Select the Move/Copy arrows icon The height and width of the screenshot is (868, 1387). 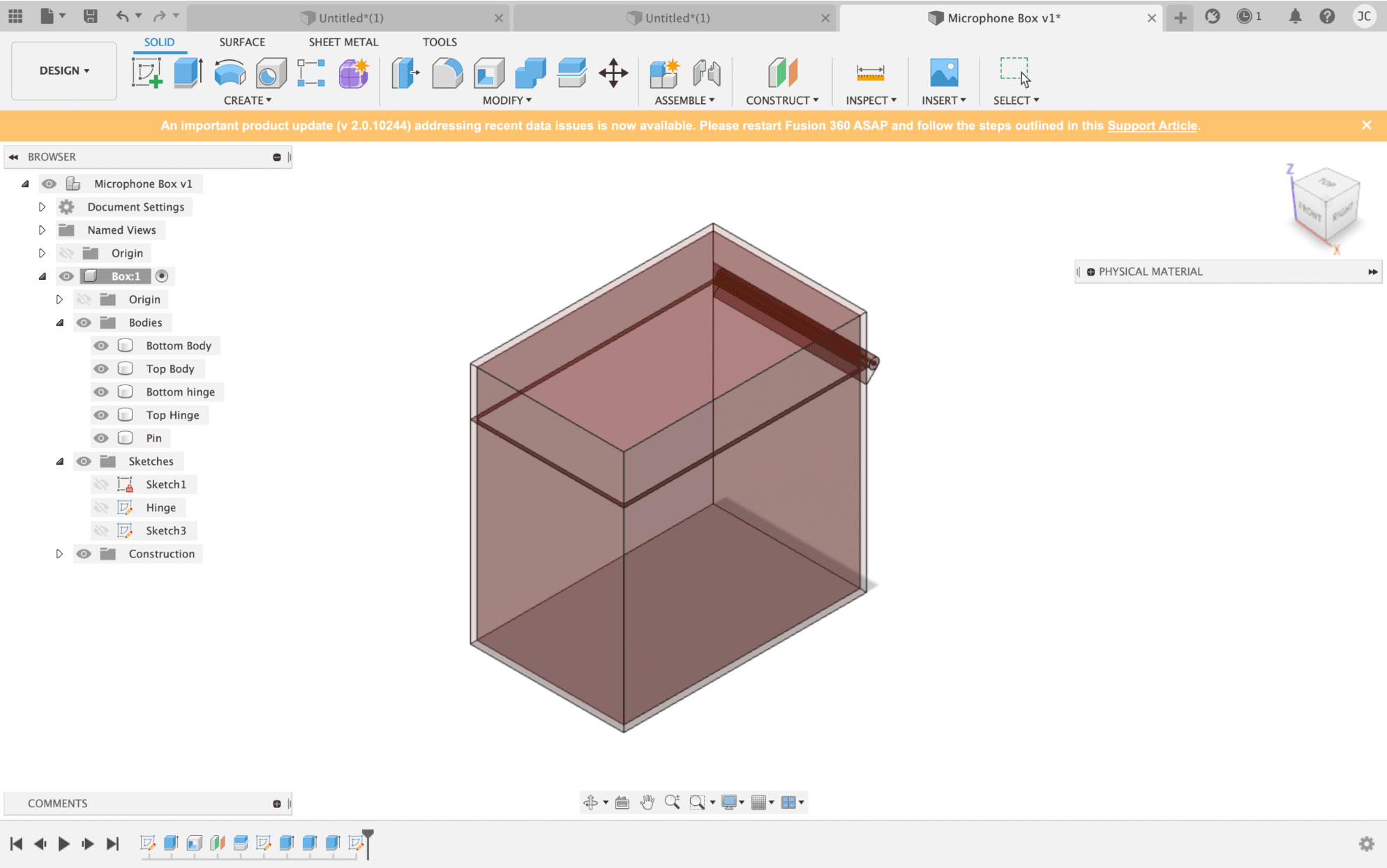click(613, 73)
